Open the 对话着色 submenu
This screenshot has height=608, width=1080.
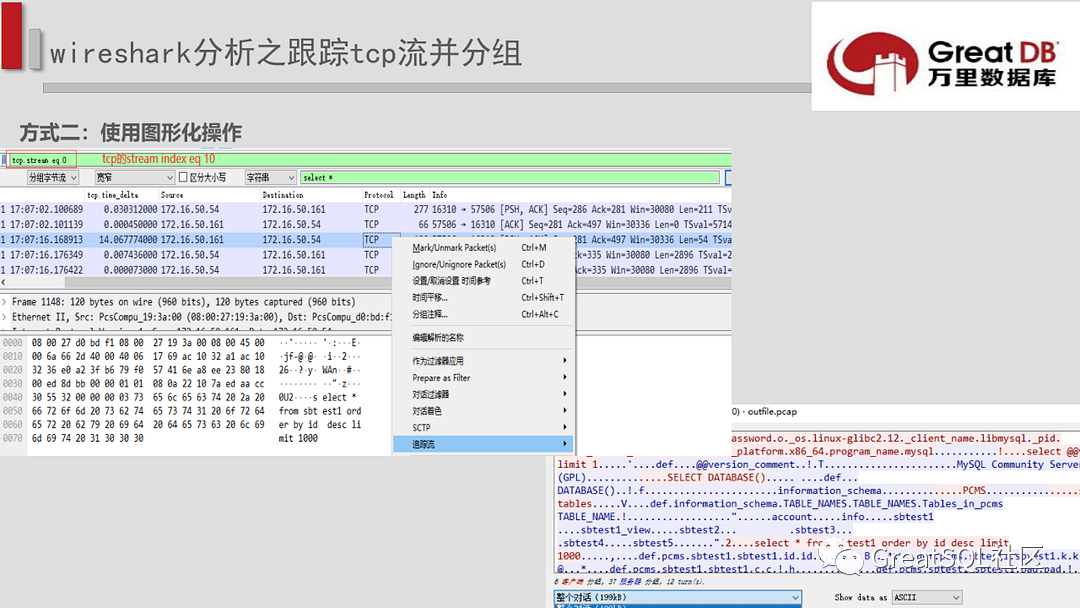pyautogui.click(x=483, y=410)
